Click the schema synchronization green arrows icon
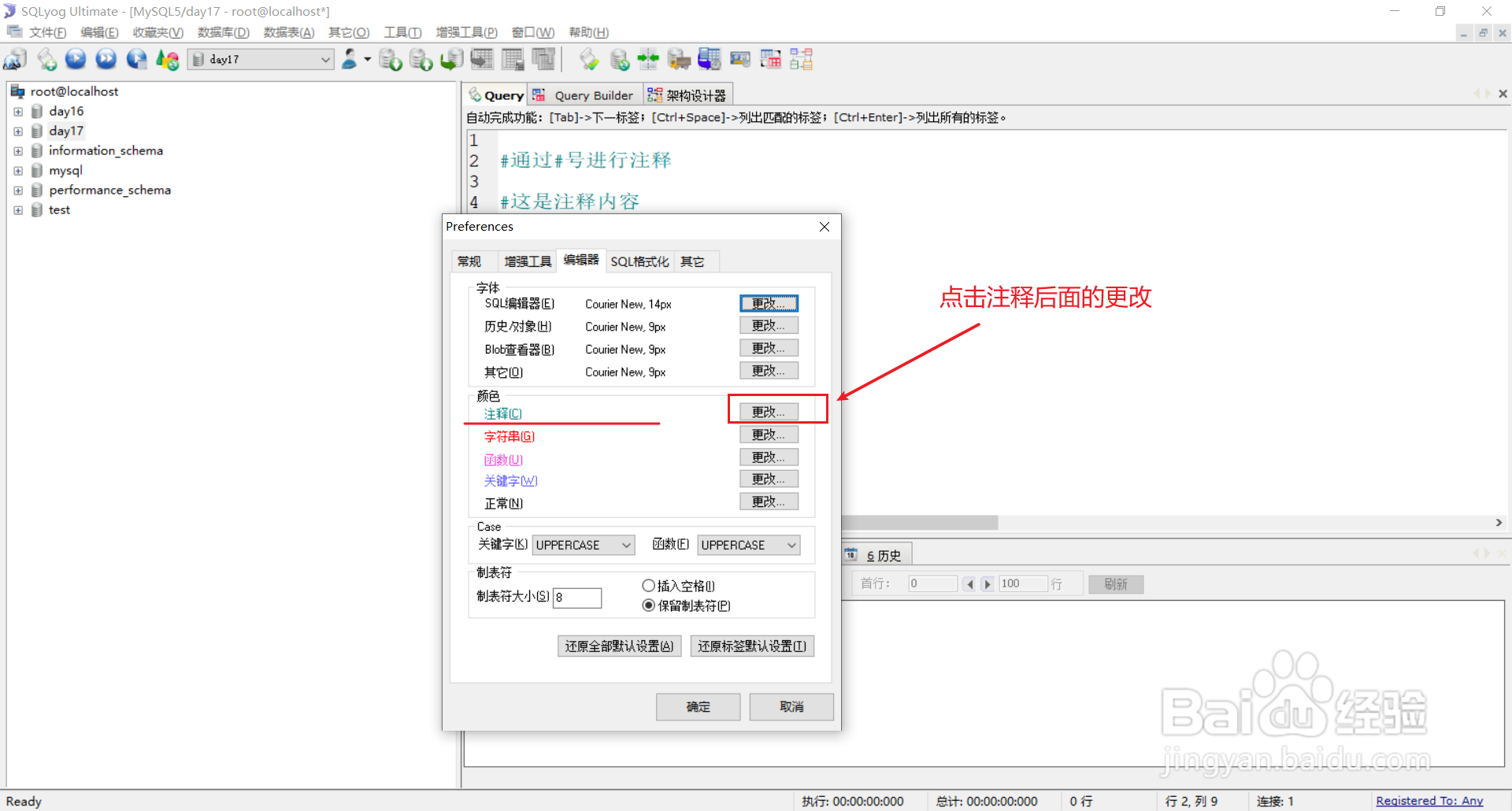Viewport: 1512px width, 811px height. (648, 59)
